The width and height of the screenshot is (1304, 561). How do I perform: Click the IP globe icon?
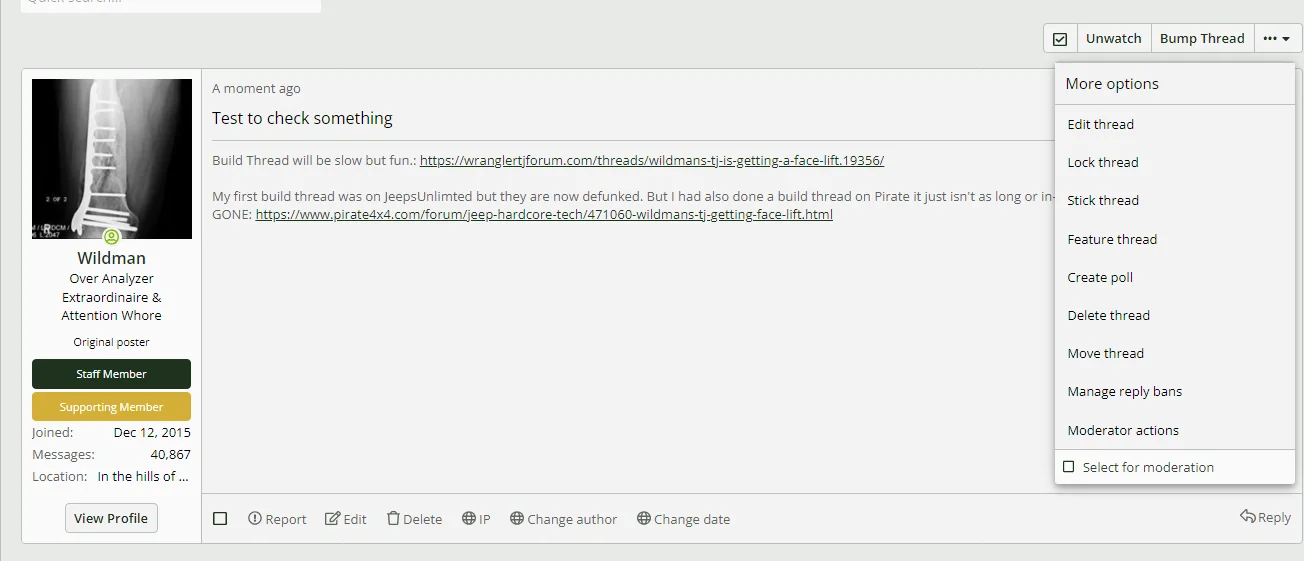(469, 519)
